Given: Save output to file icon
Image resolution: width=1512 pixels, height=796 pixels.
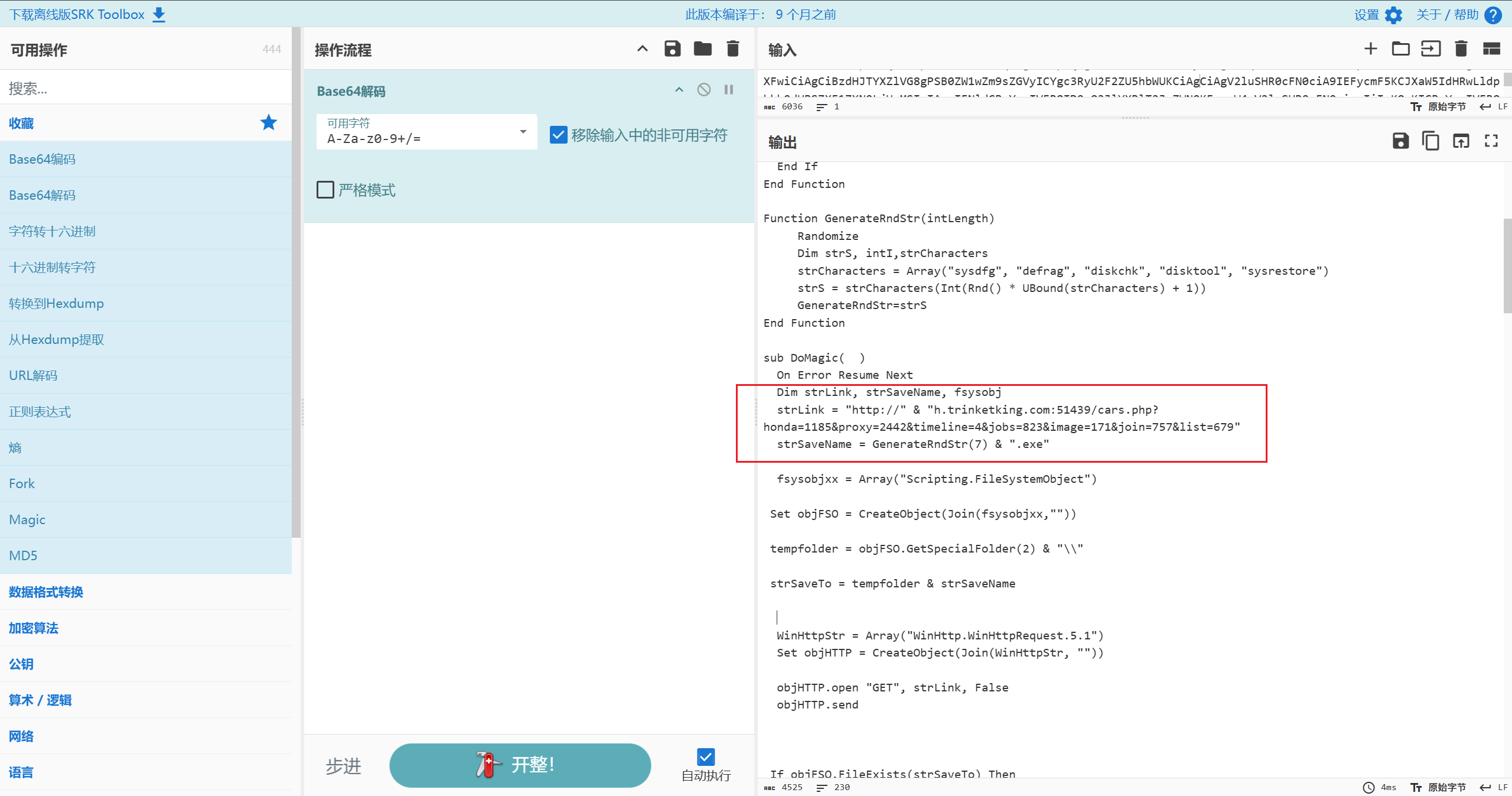Looking at the screenshot, I should [1400, 141].
